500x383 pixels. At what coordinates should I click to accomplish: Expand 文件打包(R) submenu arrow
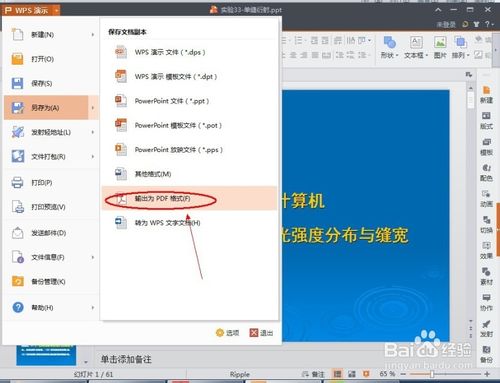point(93,157)
